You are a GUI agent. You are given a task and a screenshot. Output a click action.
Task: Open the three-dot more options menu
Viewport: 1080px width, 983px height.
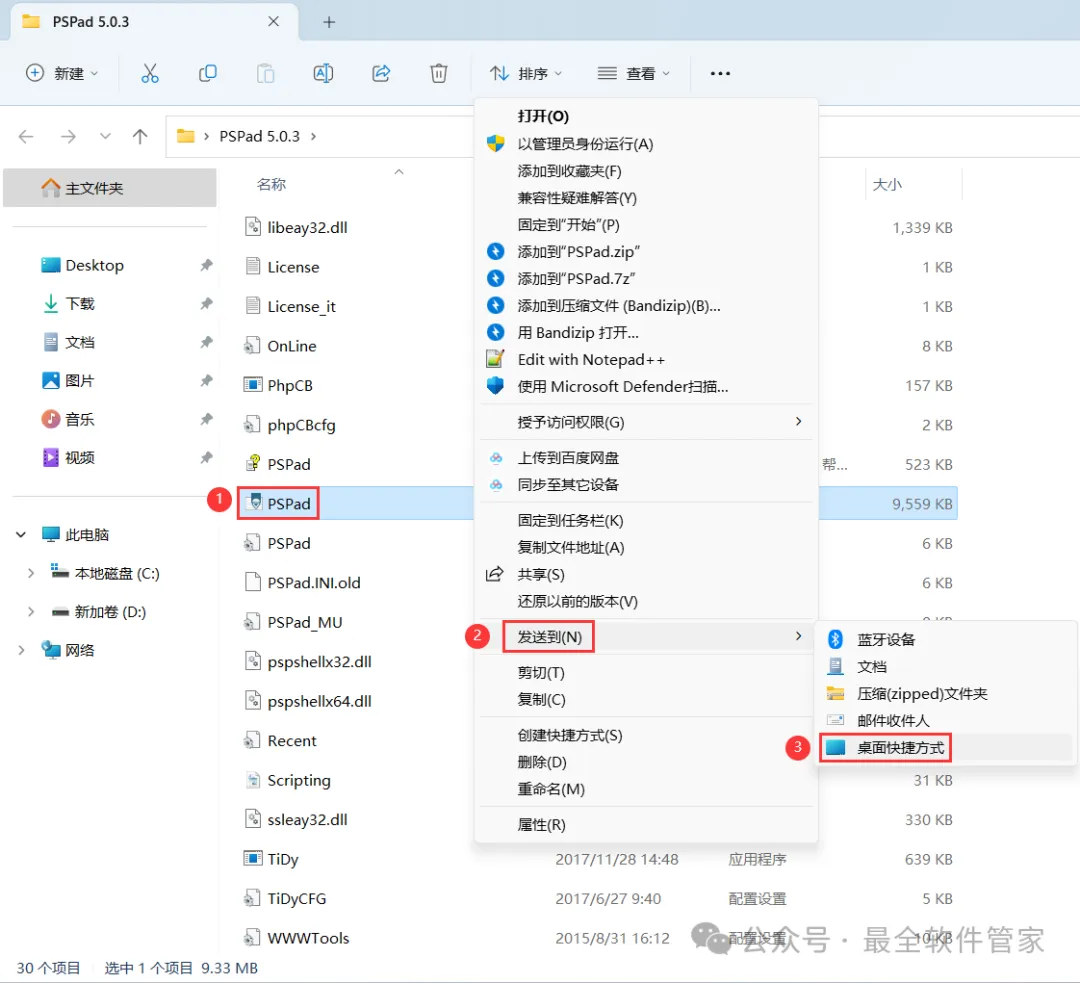[720, 73]
